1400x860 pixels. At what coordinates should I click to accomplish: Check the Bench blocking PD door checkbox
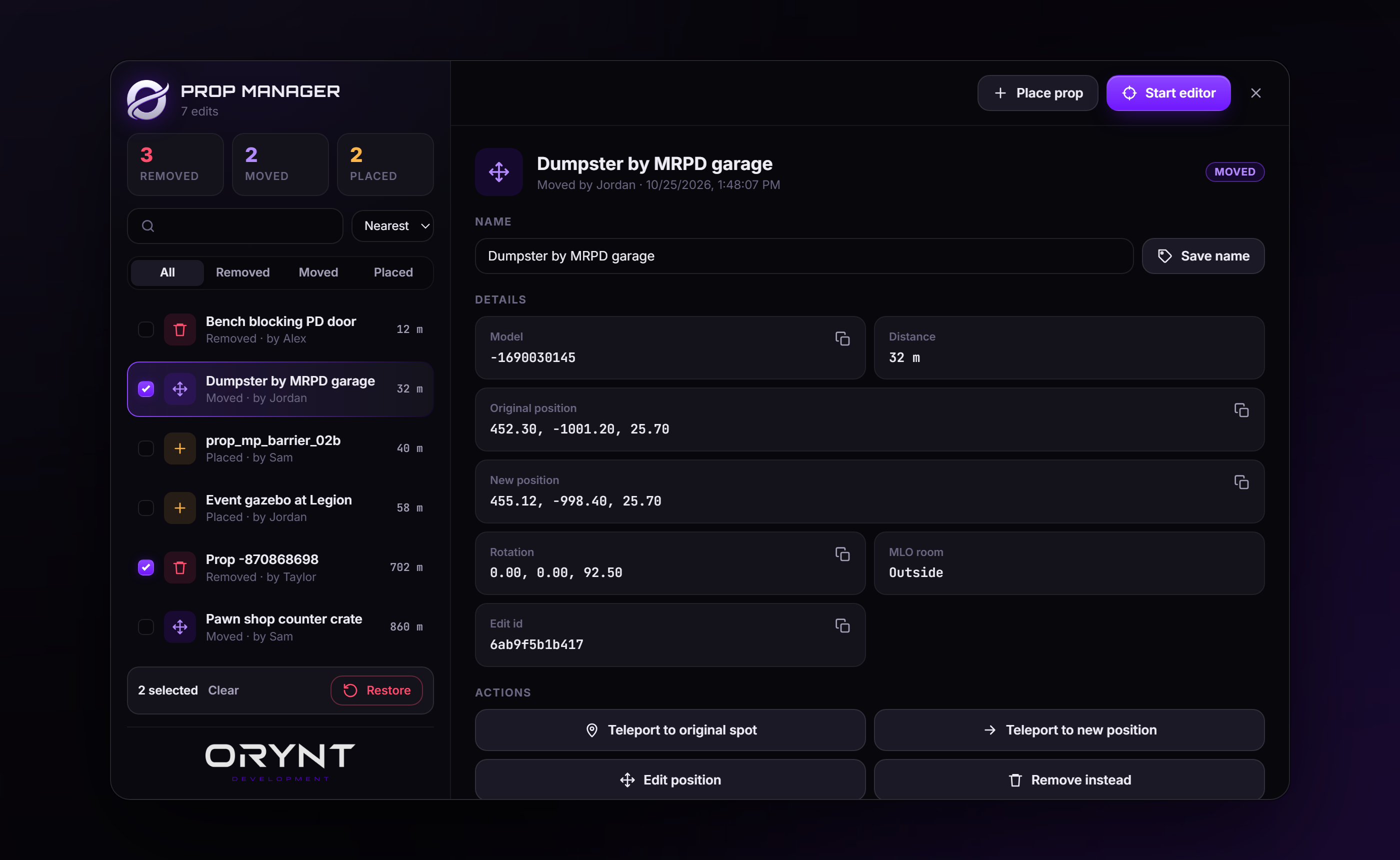pos(146,329)
